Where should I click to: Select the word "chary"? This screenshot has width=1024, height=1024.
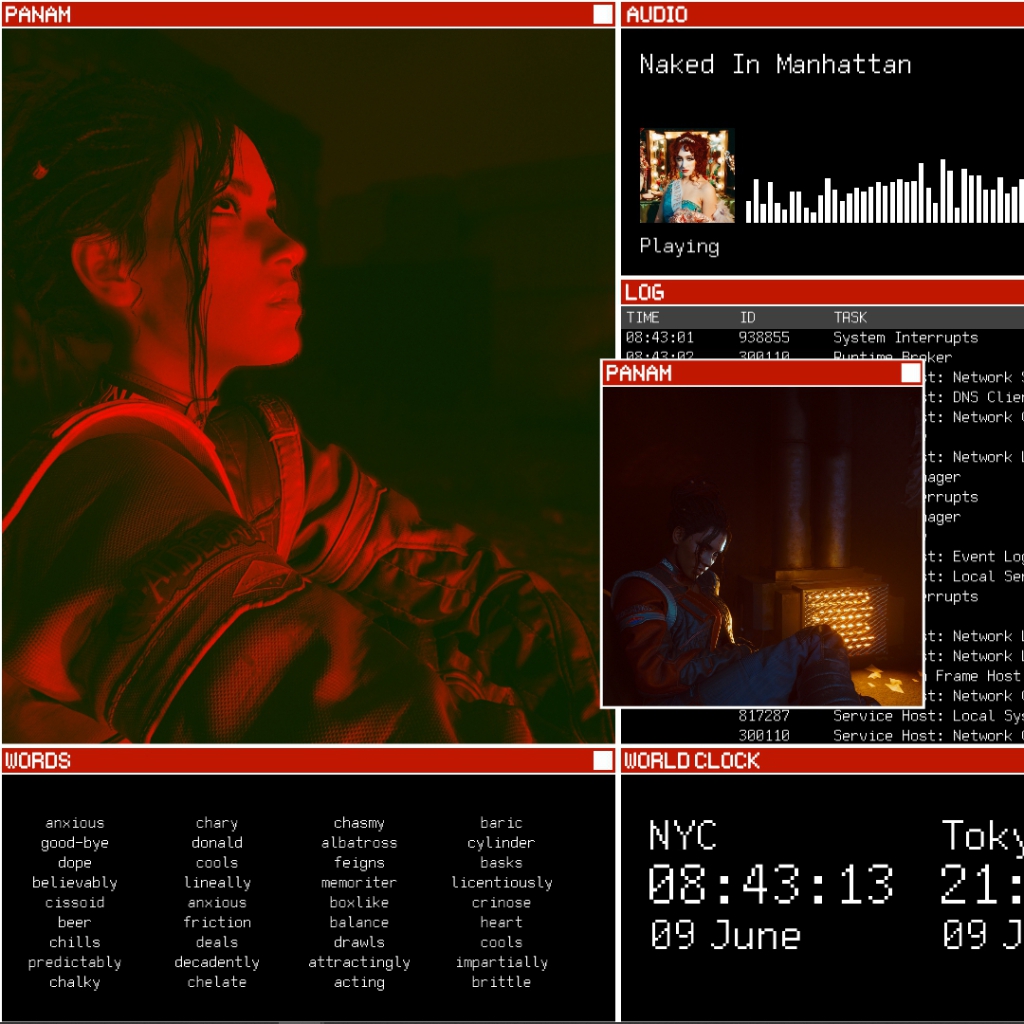pyautogui.click(x=217, y=824)
